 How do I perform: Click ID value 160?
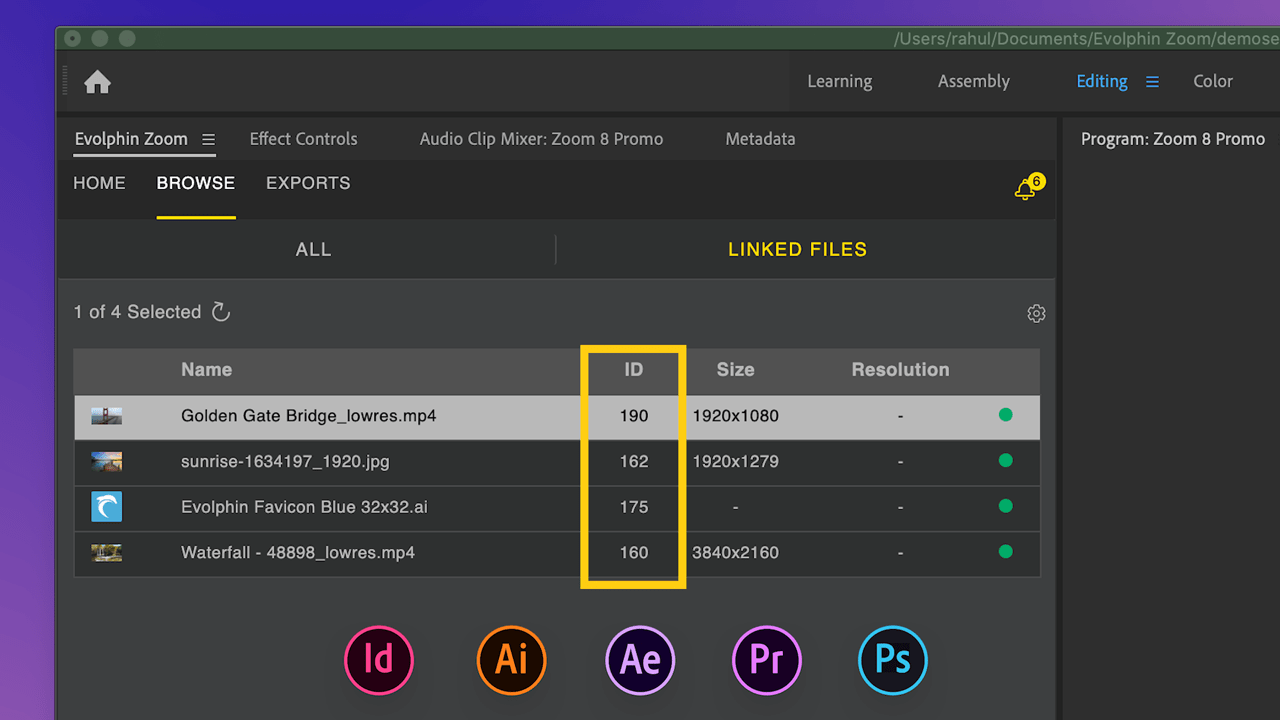point(634,553)
